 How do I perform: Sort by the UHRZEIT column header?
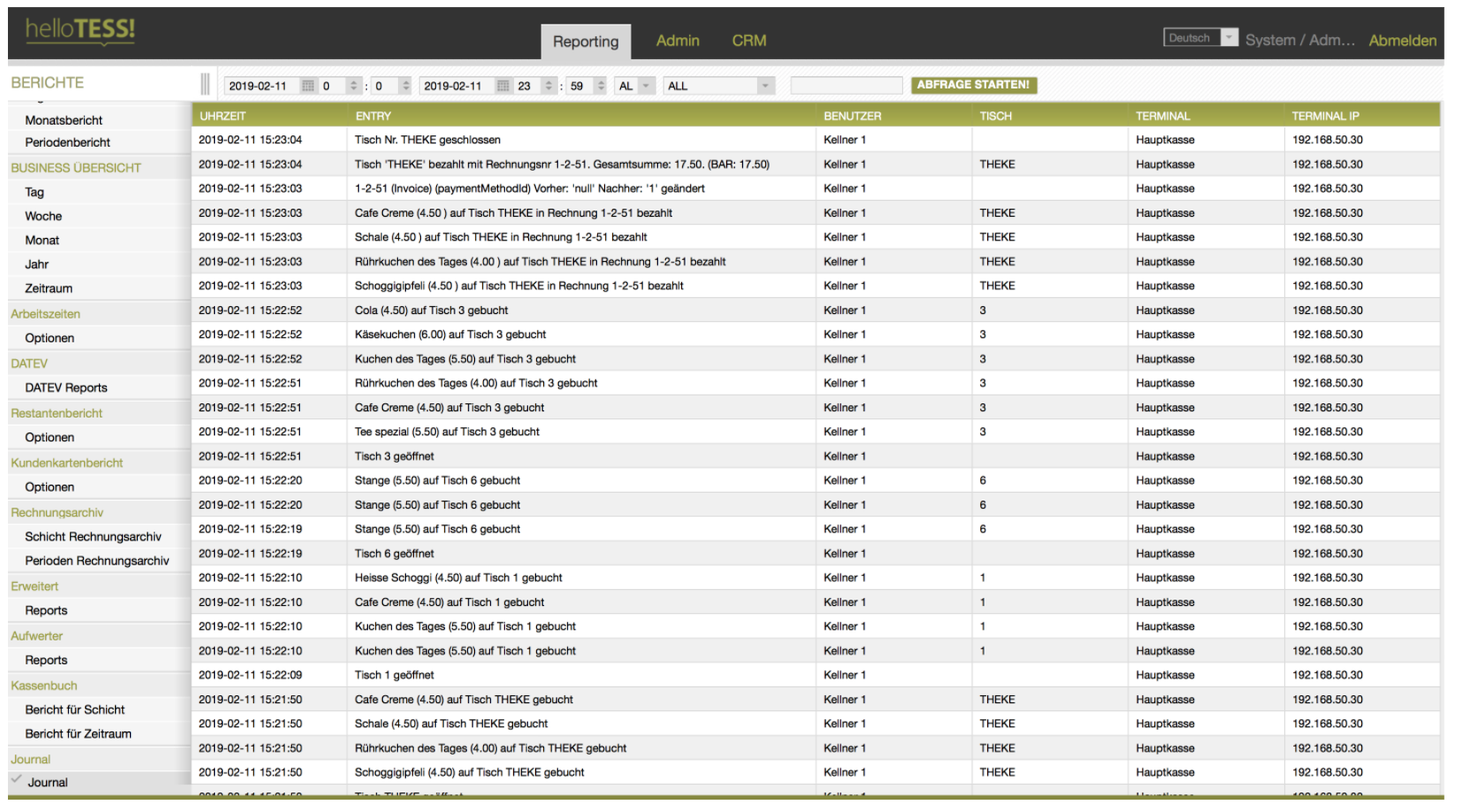223,116
